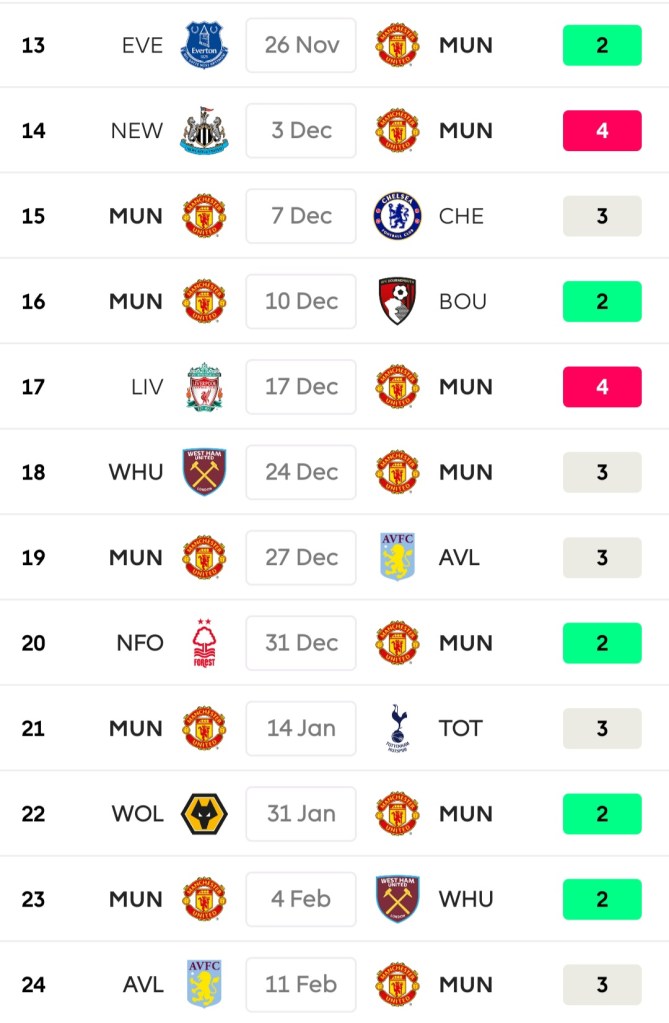The image size is (669, 1023).
Task: Click the WHU label in gameweek 18
Action: [136, 472]
